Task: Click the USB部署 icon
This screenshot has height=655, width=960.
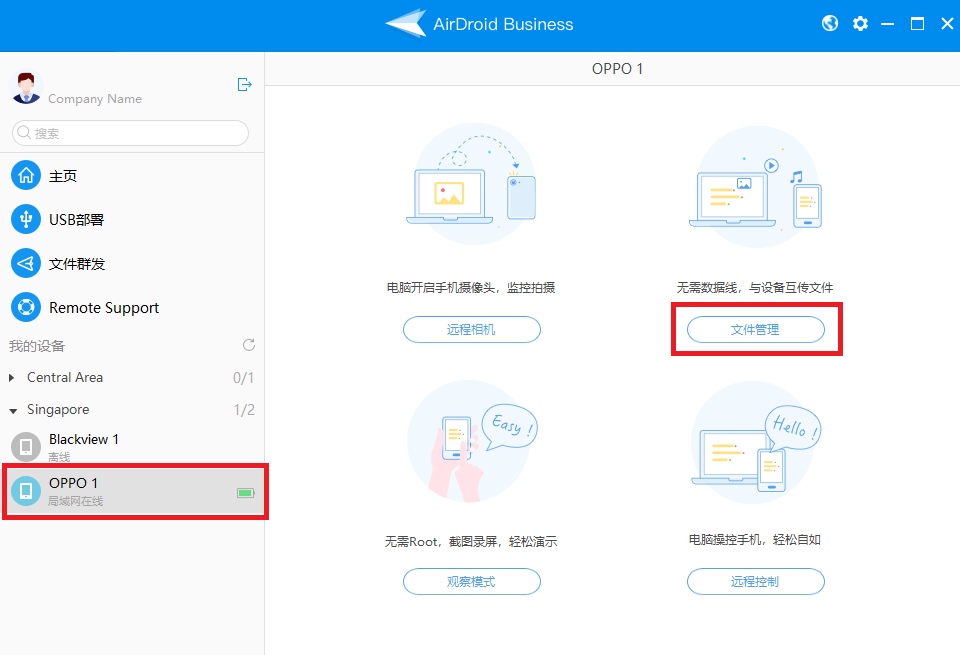Action: 26,219
